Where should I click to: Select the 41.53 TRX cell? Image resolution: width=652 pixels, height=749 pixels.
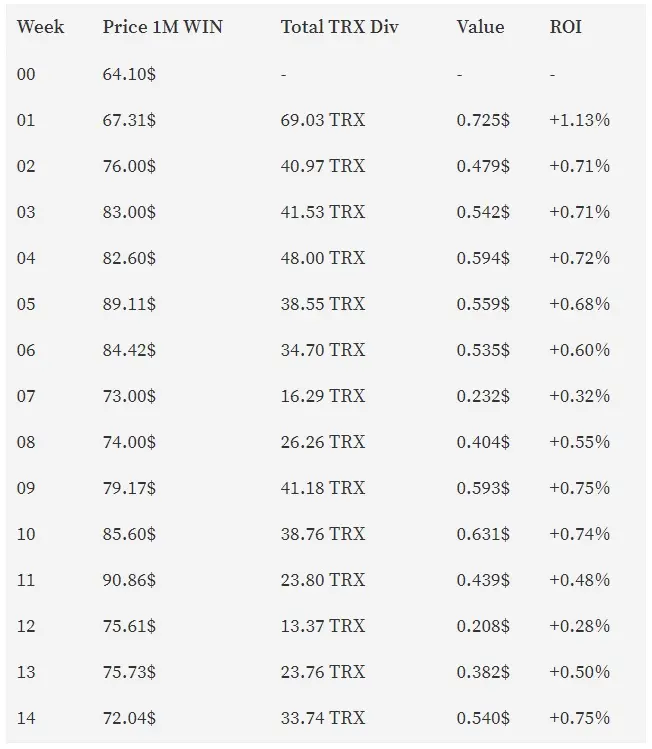[322, 212]
